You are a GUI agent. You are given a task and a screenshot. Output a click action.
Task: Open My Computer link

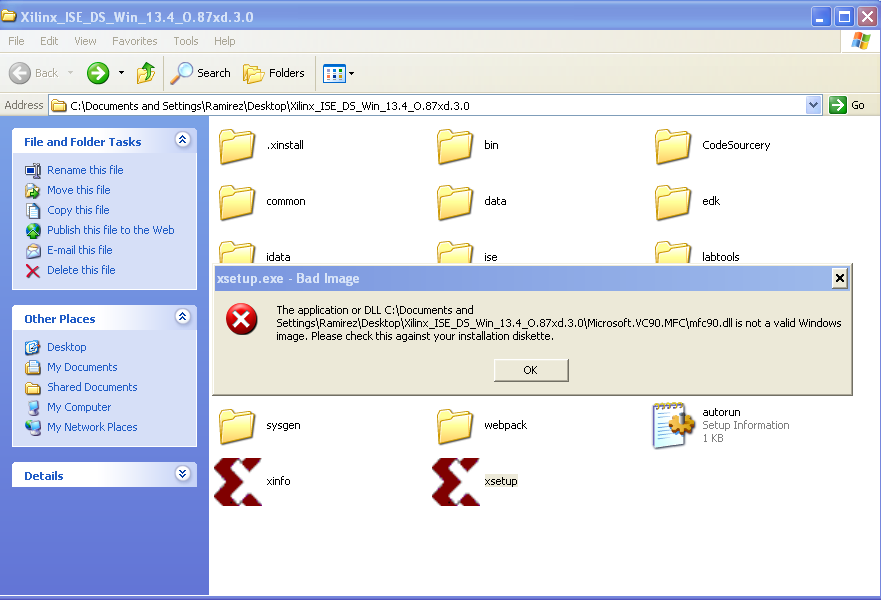coord(79,407)
